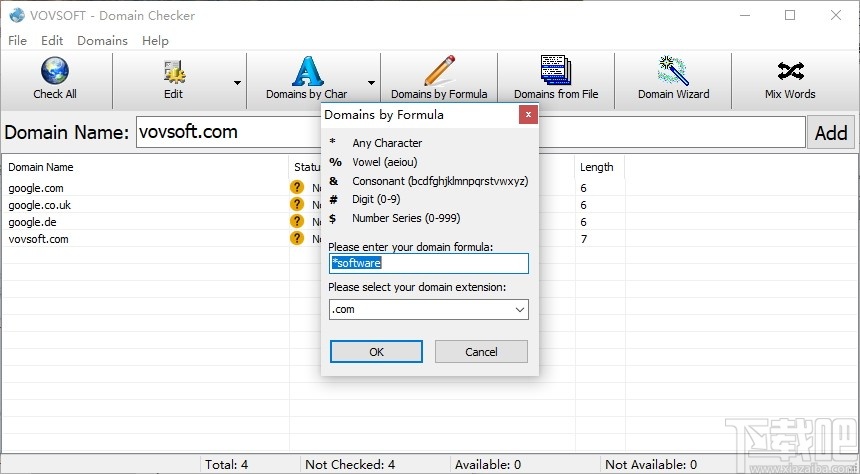Image resolution: width=860 pixels, height=474 pixels.
Task: Launch the Domain Wizard wand icon
Action: point(673,71)
